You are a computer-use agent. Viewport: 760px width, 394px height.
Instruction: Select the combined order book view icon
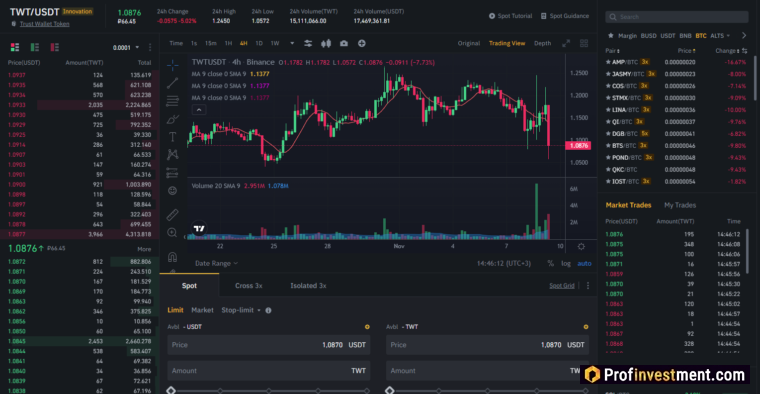[15, 47]
